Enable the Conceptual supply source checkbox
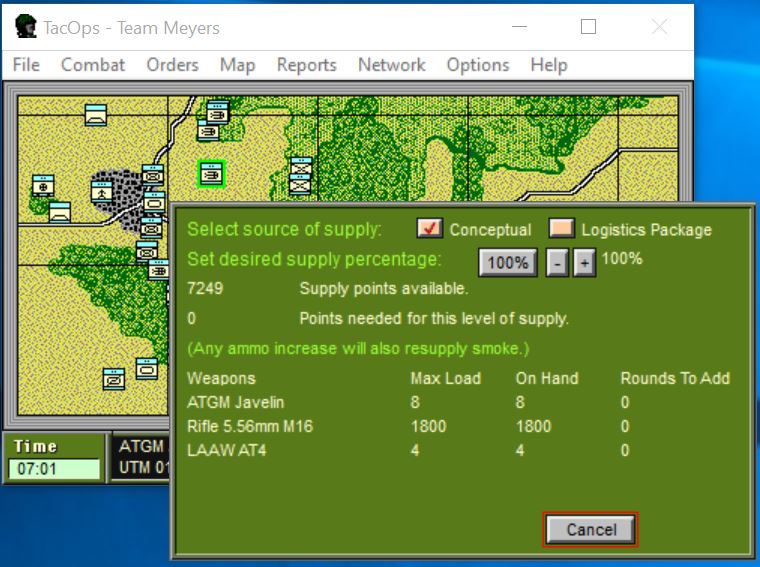 [x=429, y=228]
